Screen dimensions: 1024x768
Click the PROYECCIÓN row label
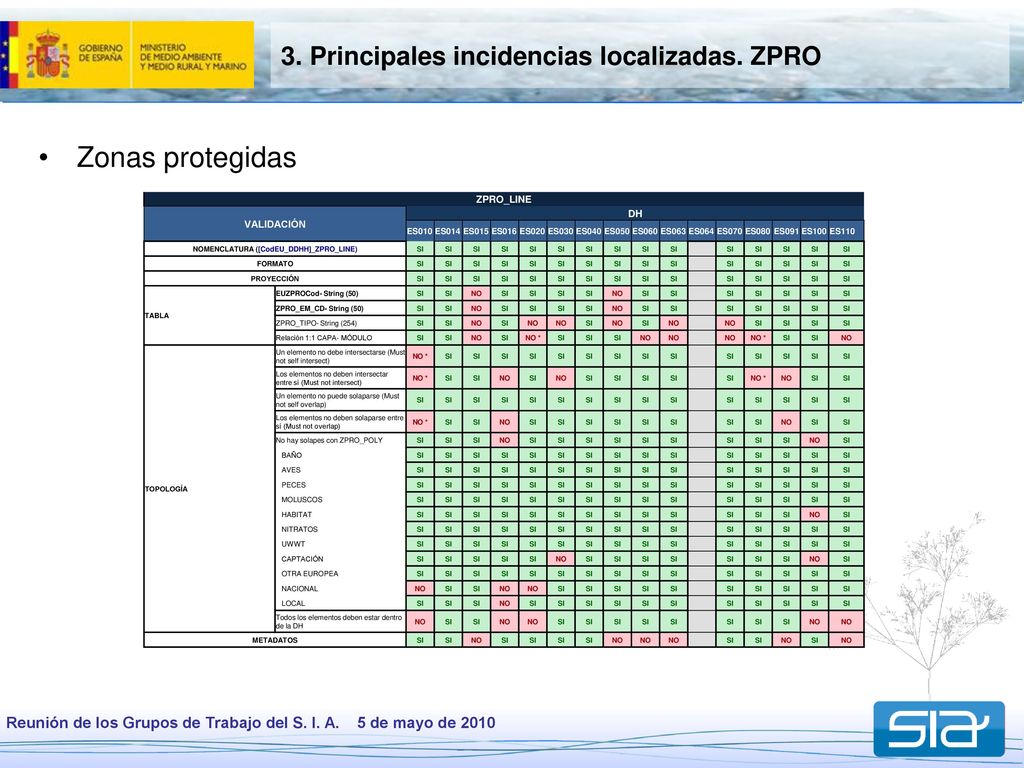pyautogui.click(x=275, y=279)
